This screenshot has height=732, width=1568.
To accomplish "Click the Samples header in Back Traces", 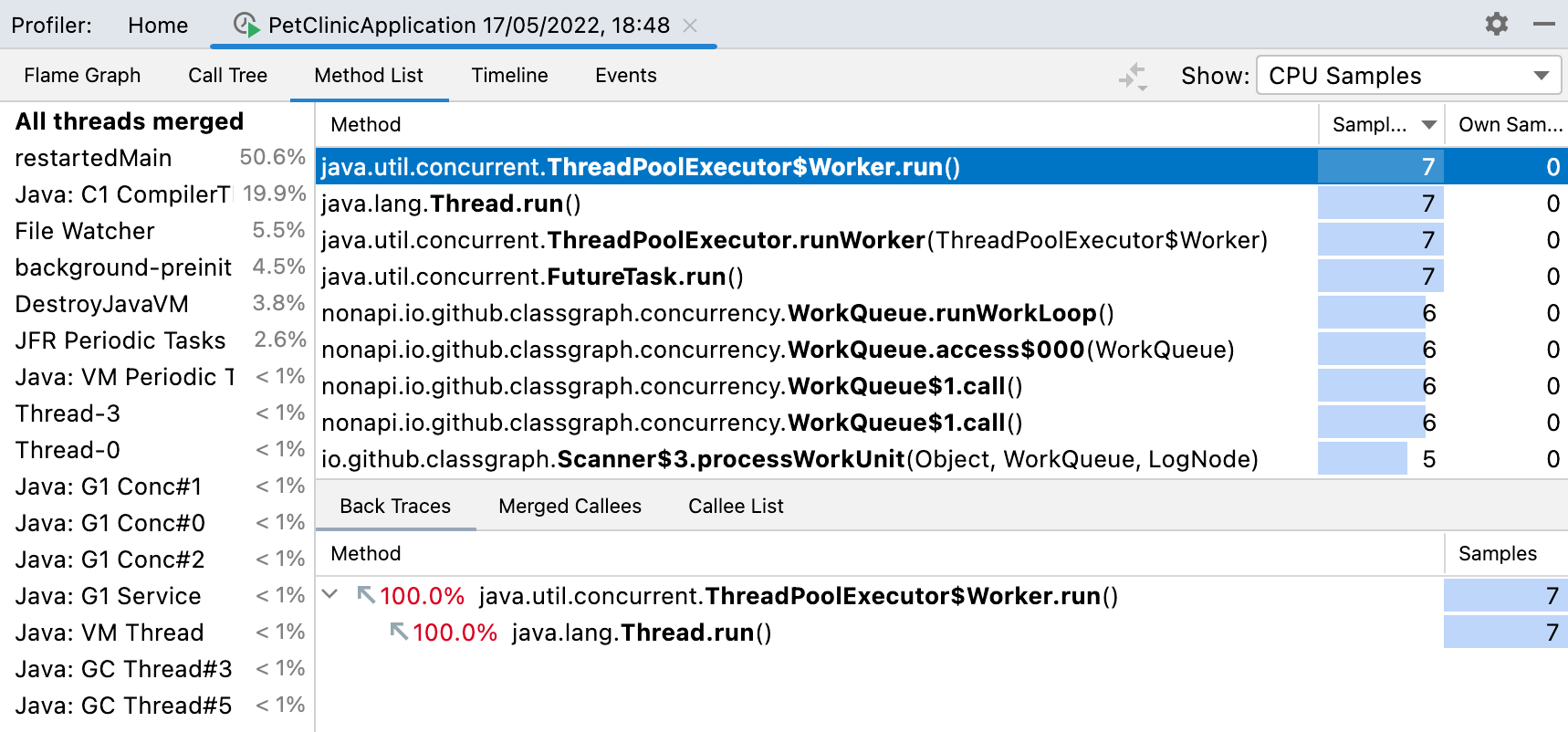I will click(x=1507, y=554).
